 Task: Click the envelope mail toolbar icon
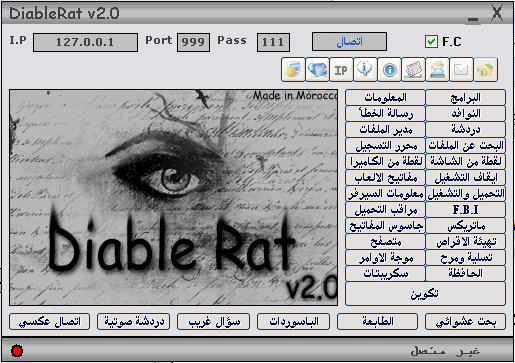(x=461, y=70)
